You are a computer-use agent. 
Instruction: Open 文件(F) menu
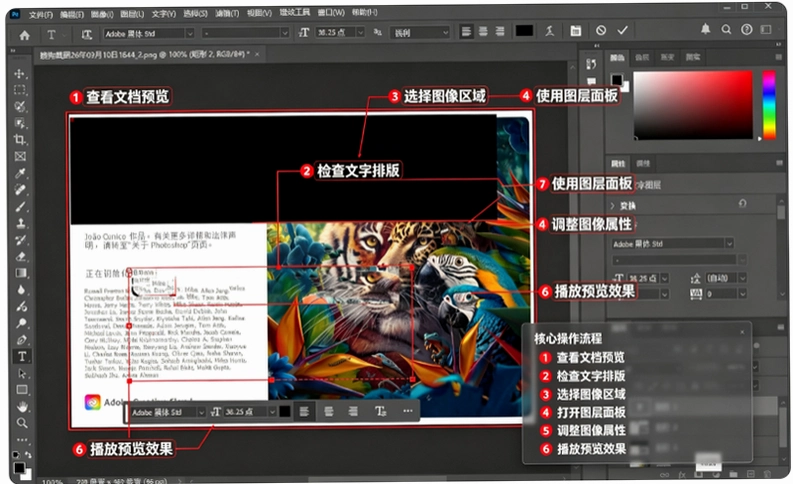[x=40, y=15]
